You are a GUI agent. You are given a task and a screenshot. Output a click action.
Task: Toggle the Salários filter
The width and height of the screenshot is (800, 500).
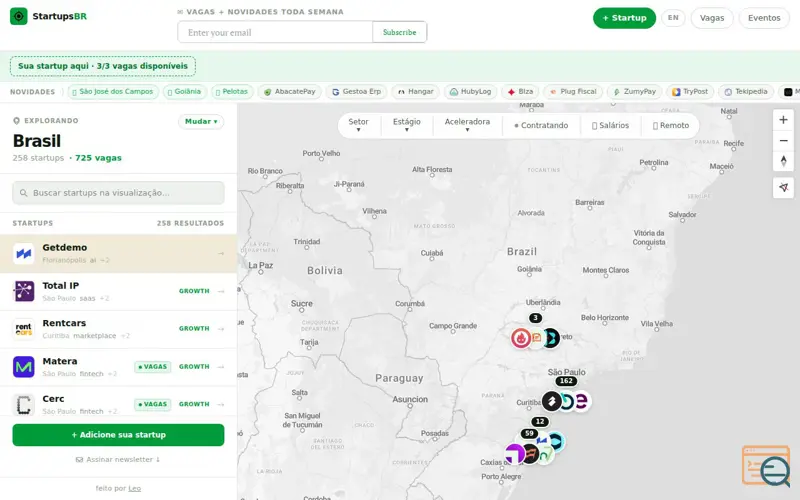[610, 126]
